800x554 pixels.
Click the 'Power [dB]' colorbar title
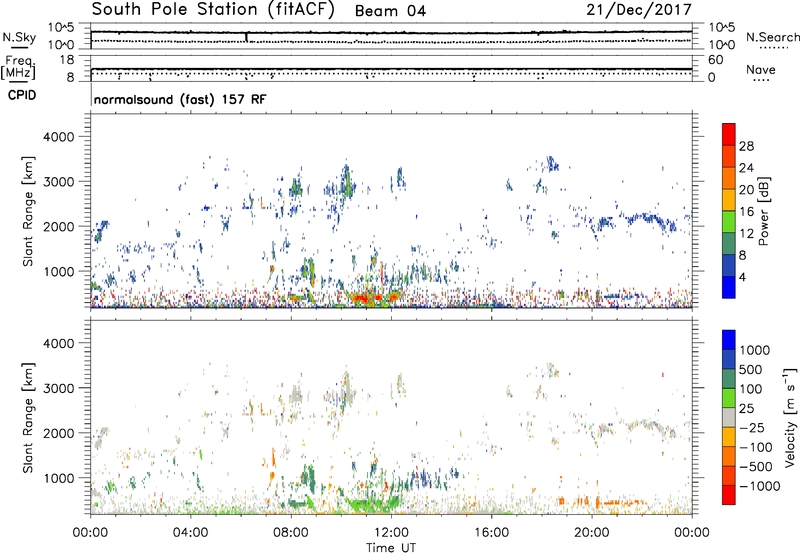[763, 211]
